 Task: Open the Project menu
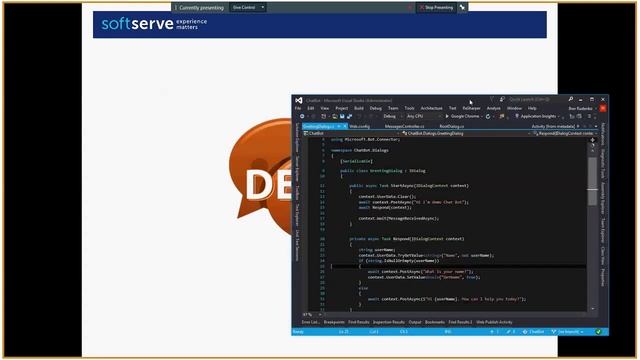point(342,108)
